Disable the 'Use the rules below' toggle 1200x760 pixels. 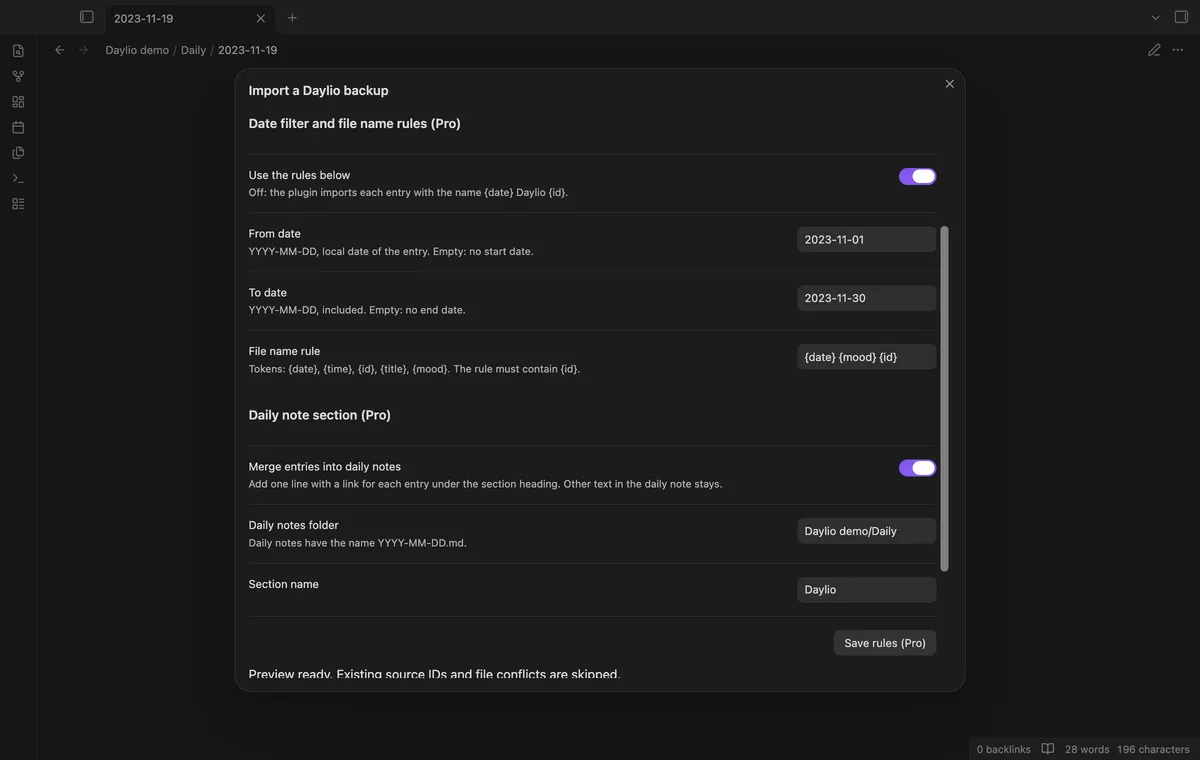pyautogui.click(x=917, y=176)
